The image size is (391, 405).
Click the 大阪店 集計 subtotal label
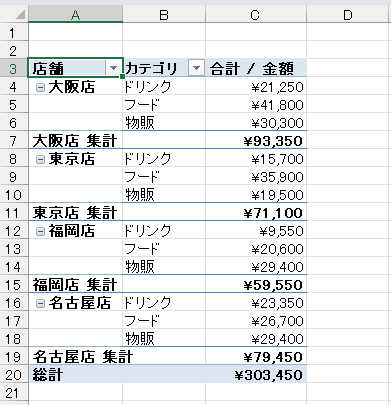[75, 141]
